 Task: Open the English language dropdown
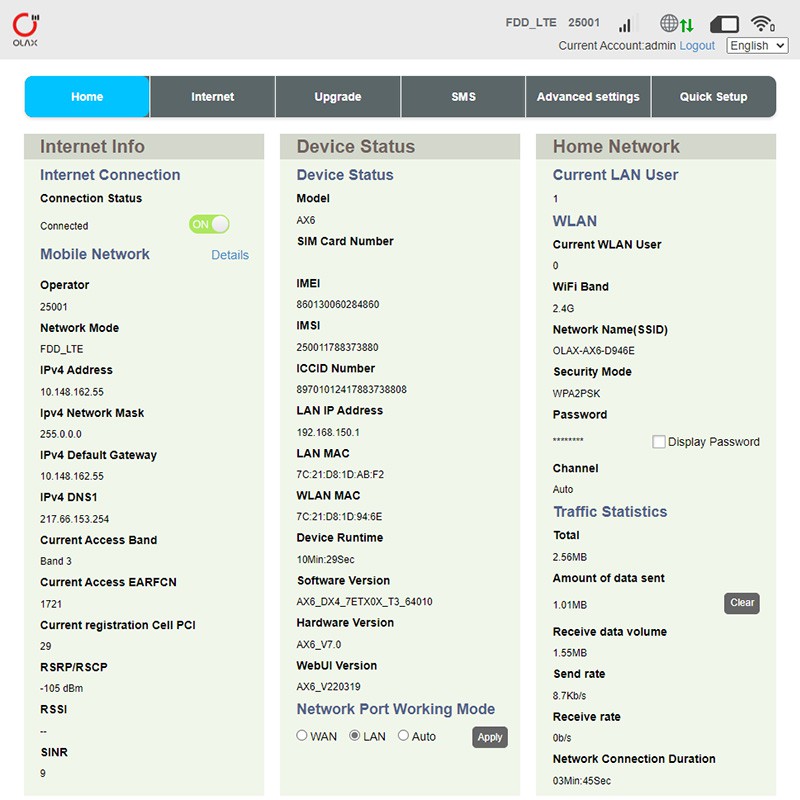click(757, 46)
